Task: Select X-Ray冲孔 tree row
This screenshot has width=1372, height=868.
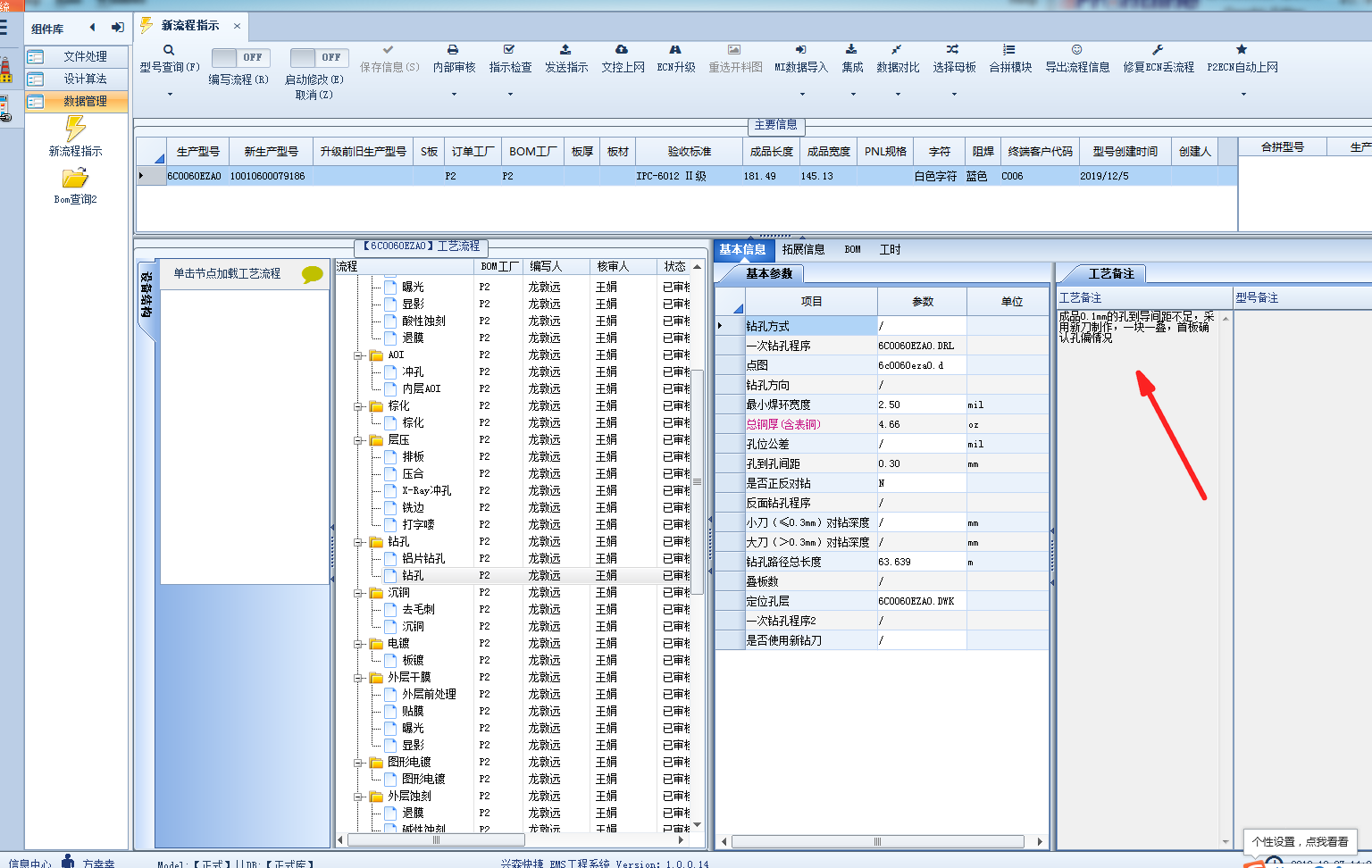Action: [x=426, y=490]
